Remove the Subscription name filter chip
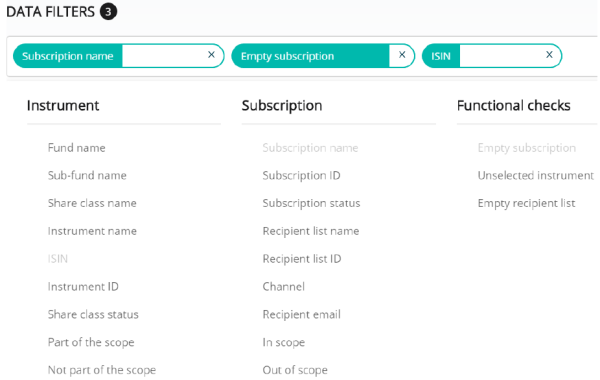The image size is (600, 380). tap(211, 55)
